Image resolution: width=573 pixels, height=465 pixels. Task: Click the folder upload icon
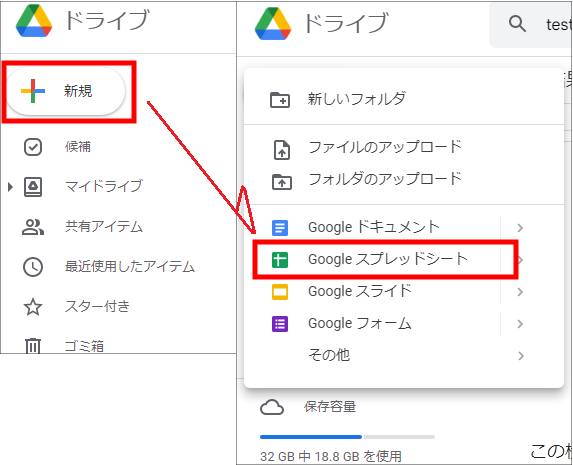[282, 182]
